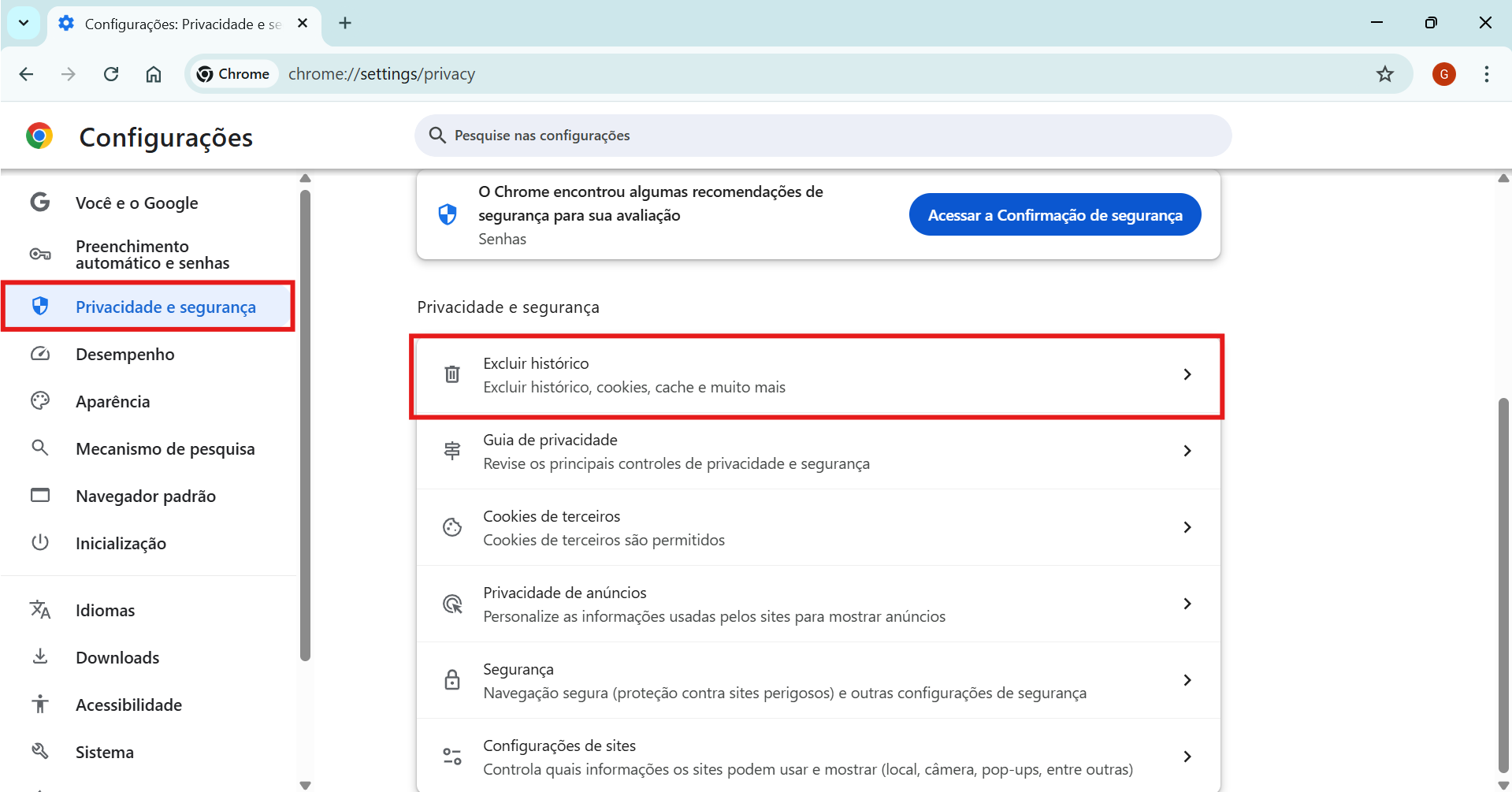Open the tab search dropdown arrow
This screenshot has width=1512, height=792.
click(x=24, y=23)
